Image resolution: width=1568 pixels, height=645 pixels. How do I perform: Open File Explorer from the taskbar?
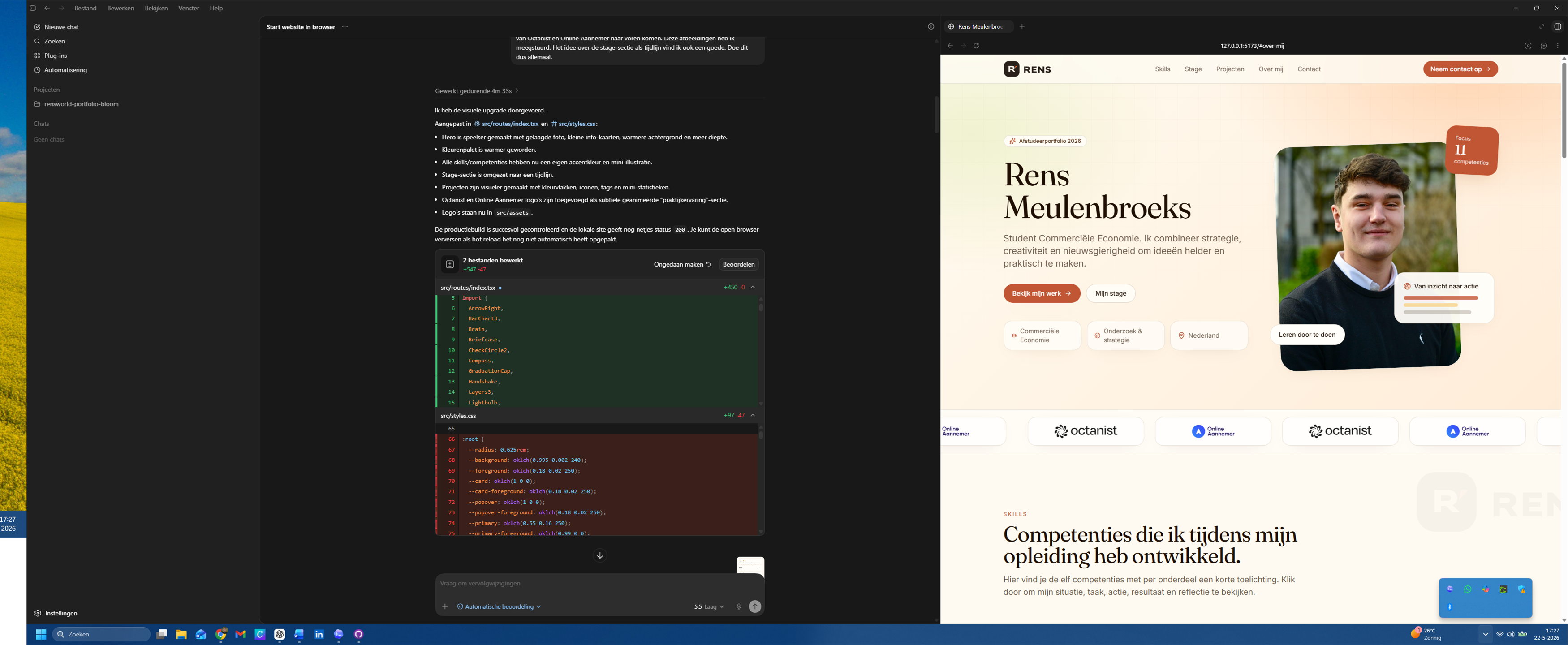181,634
